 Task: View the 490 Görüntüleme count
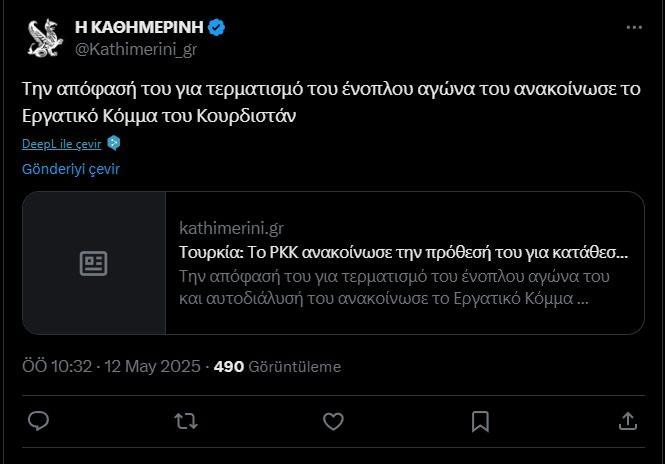(x=277, y=366)
